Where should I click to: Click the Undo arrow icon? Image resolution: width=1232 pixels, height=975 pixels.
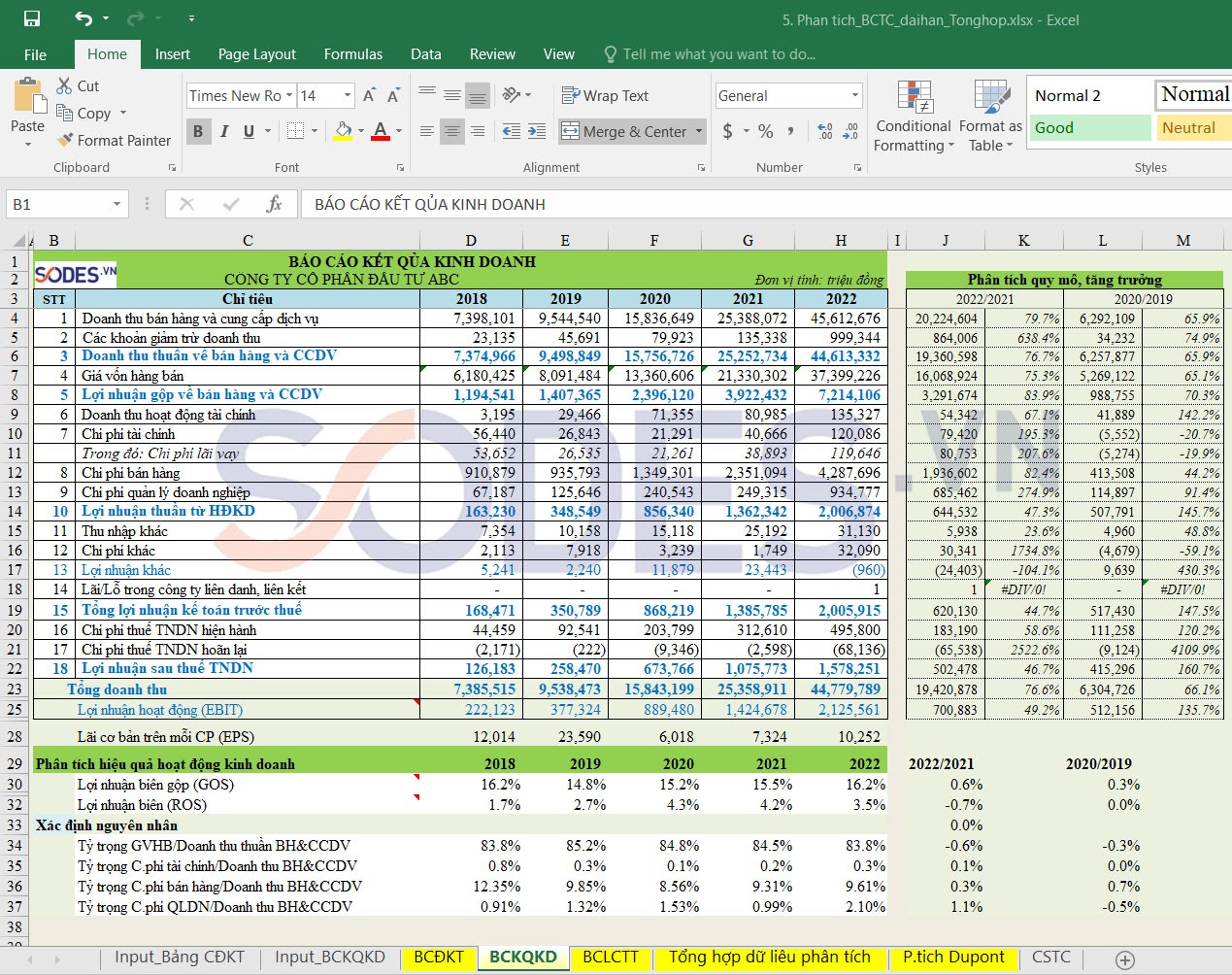83,19
